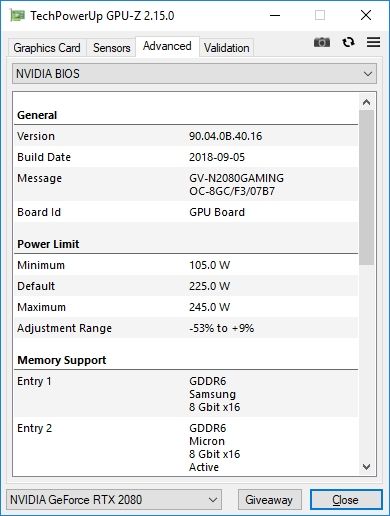Expand the NVIDIA BIOS dropdown
Viewport: 390px width, 516px height.
tap(194, 74)
